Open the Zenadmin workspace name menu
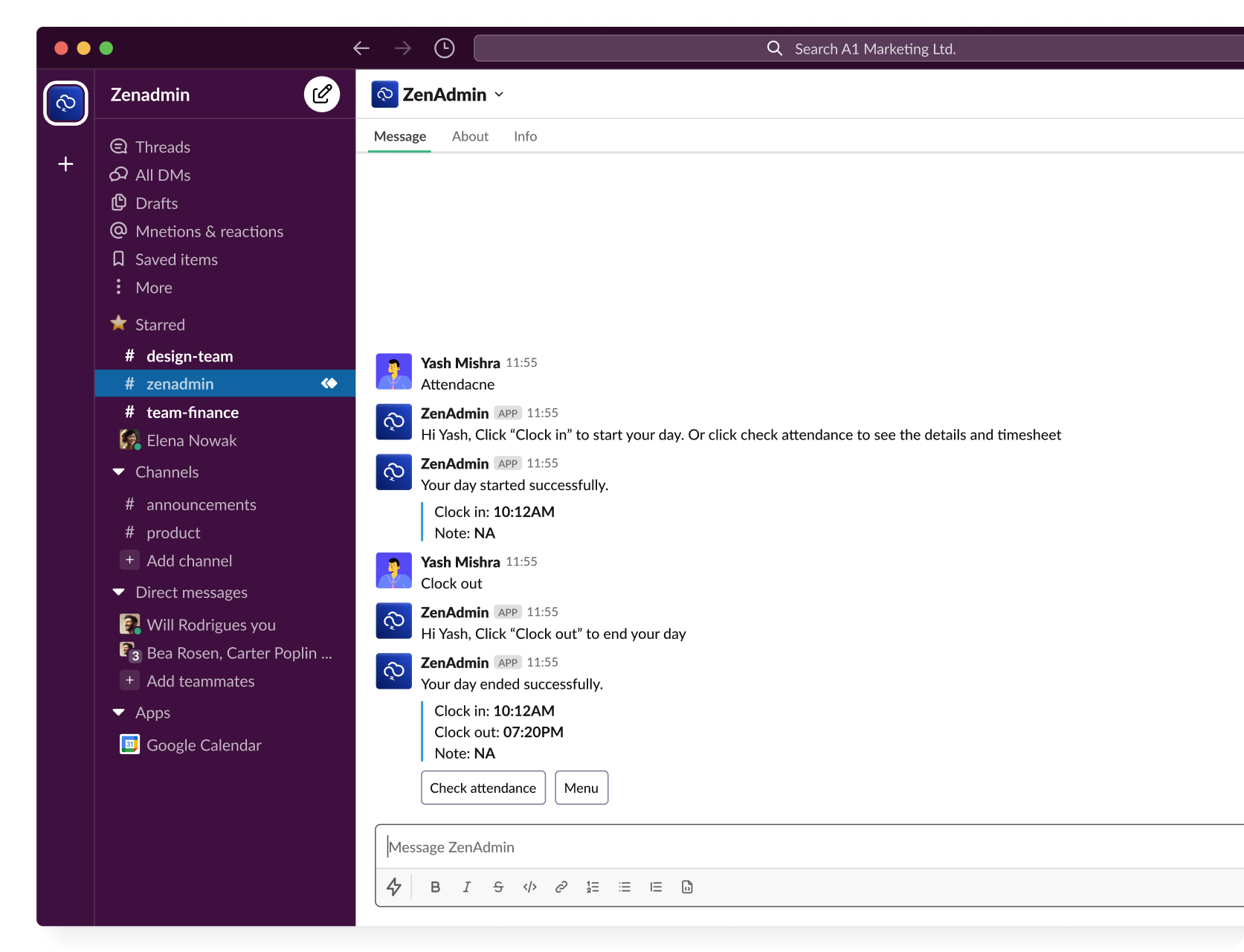The width and height of the screenshot is (1244, 952). [150, 94]
